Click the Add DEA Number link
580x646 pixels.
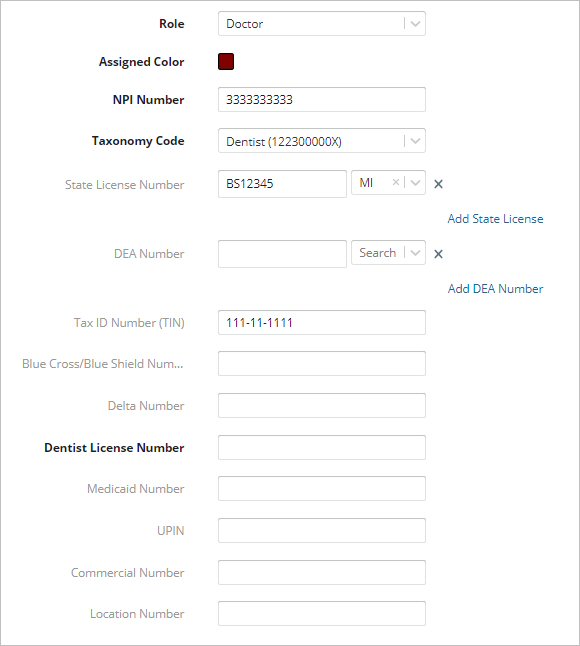click(495, 289)
